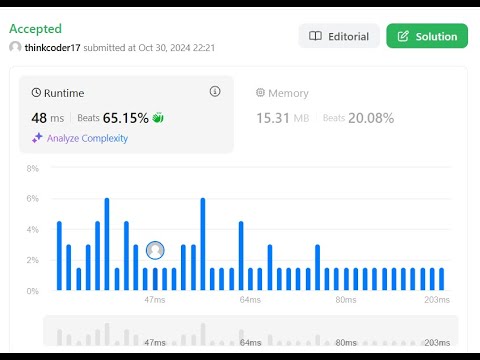Click the sparkle icon before Analyze Complexity
The image size is (480, 360).
point(37,138)
